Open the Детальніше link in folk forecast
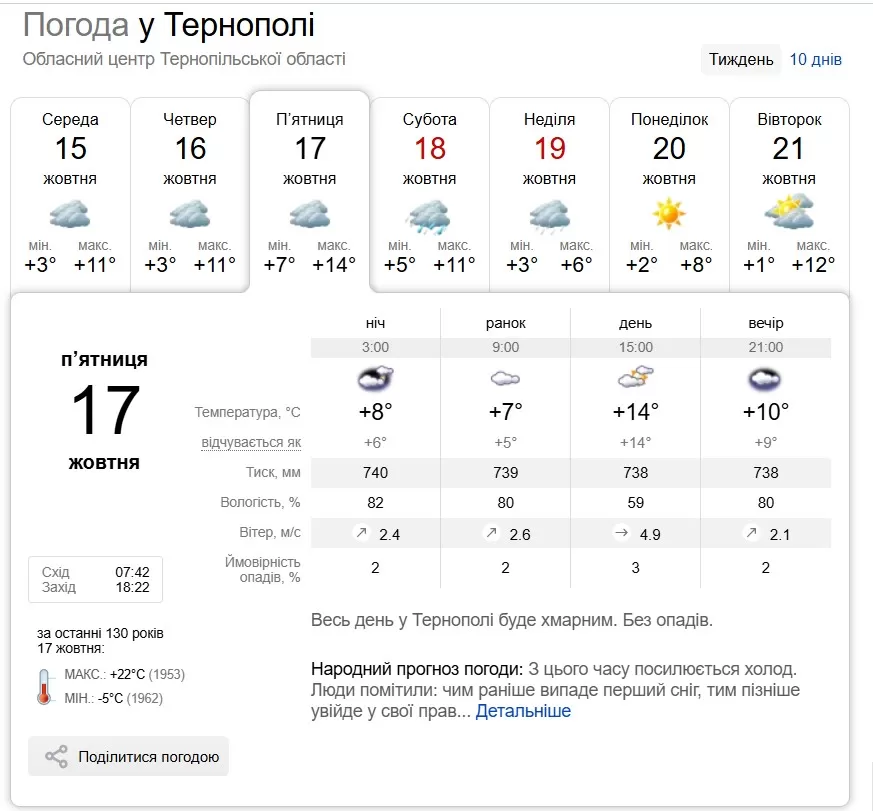 pos(523,711)
